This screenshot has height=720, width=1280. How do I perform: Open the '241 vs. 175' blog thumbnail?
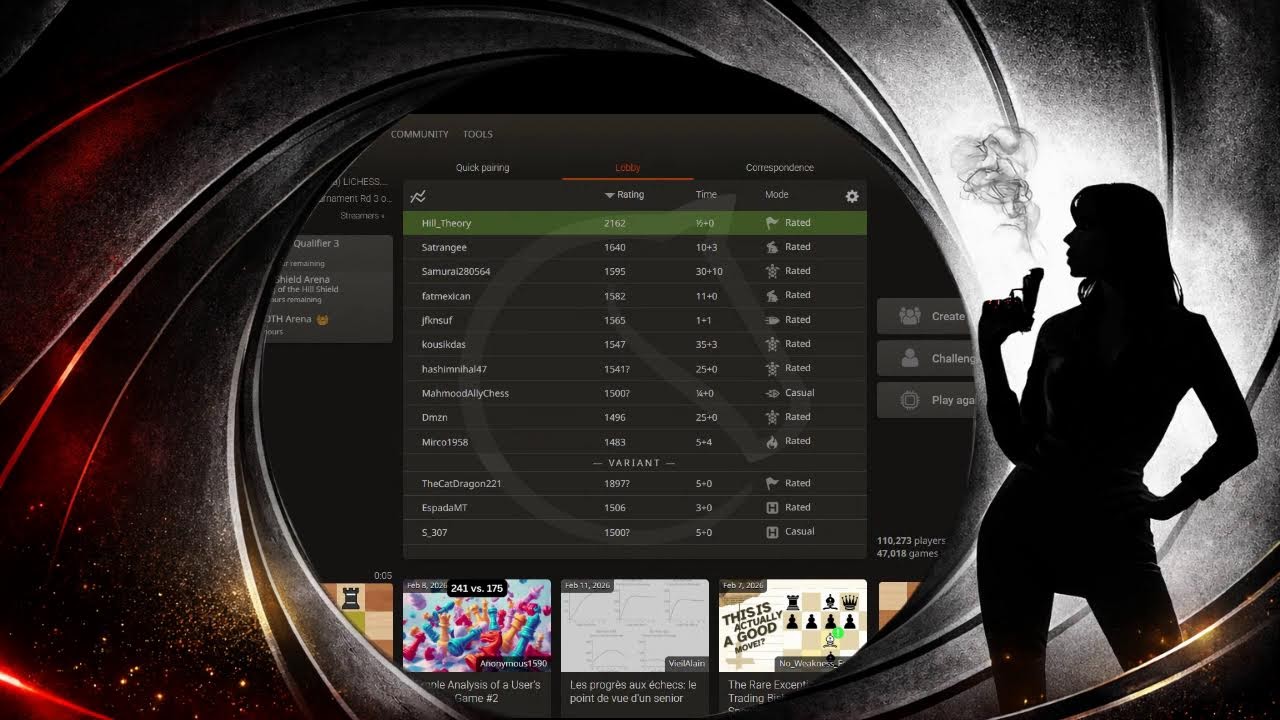(477, 626)
